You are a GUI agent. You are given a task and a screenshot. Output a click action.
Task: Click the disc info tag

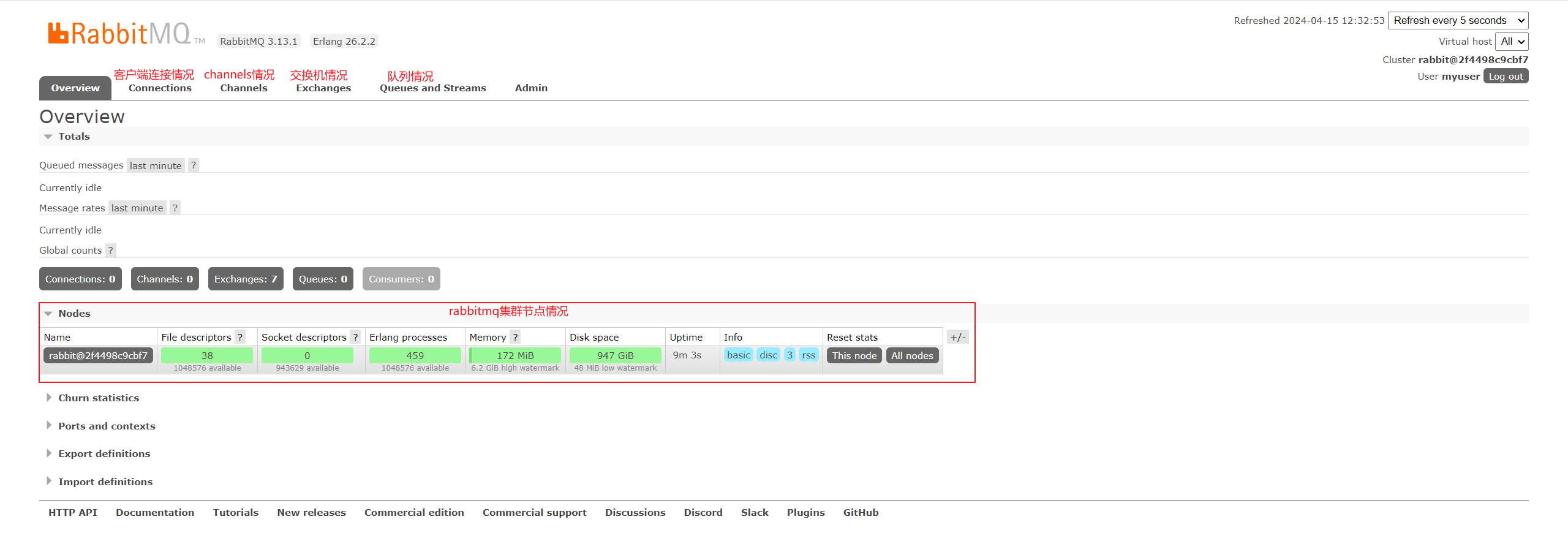(768, 355)
